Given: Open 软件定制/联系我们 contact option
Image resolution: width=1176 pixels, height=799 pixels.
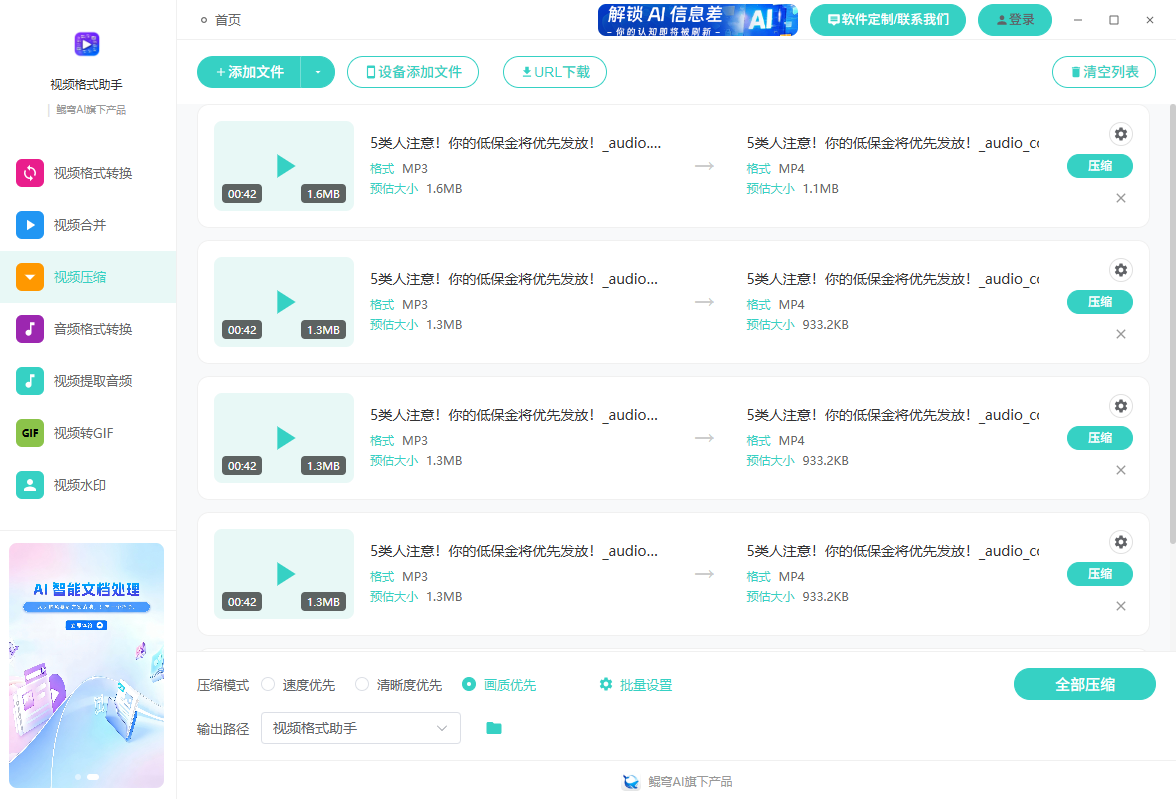Looking at the screenshot, I should pos(887,19).
